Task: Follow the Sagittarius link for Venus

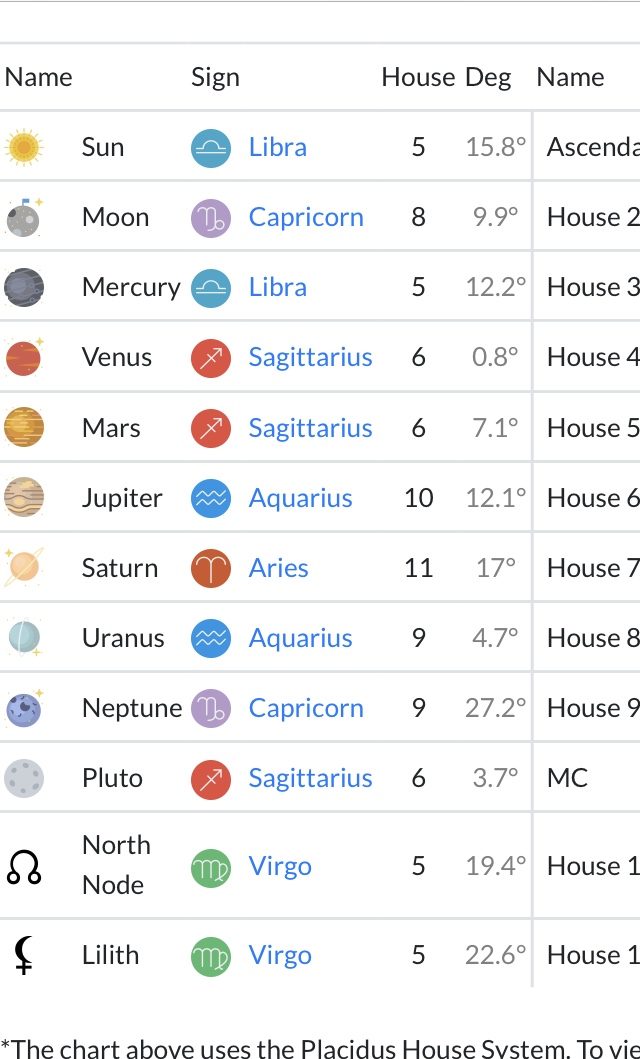Action: [310, 357]
